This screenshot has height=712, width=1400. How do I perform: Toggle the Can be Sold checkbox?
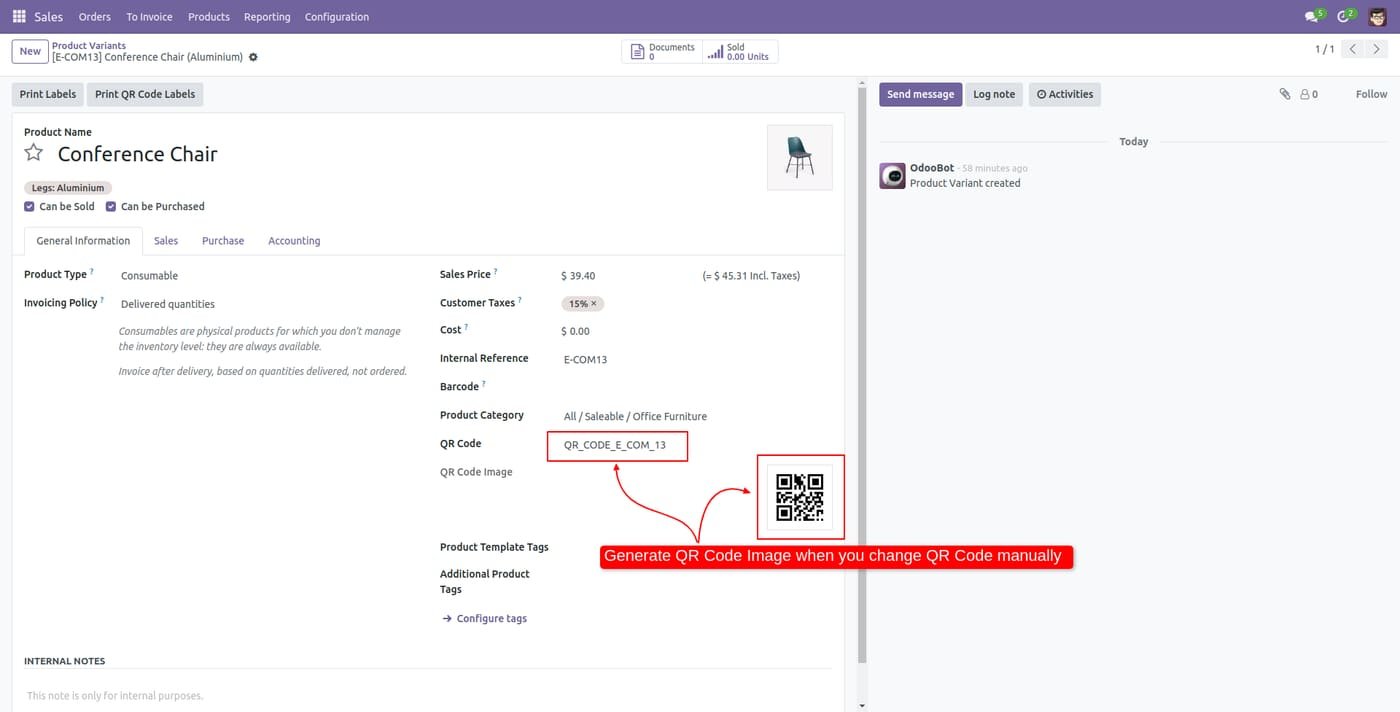click(x=29, y=206)
